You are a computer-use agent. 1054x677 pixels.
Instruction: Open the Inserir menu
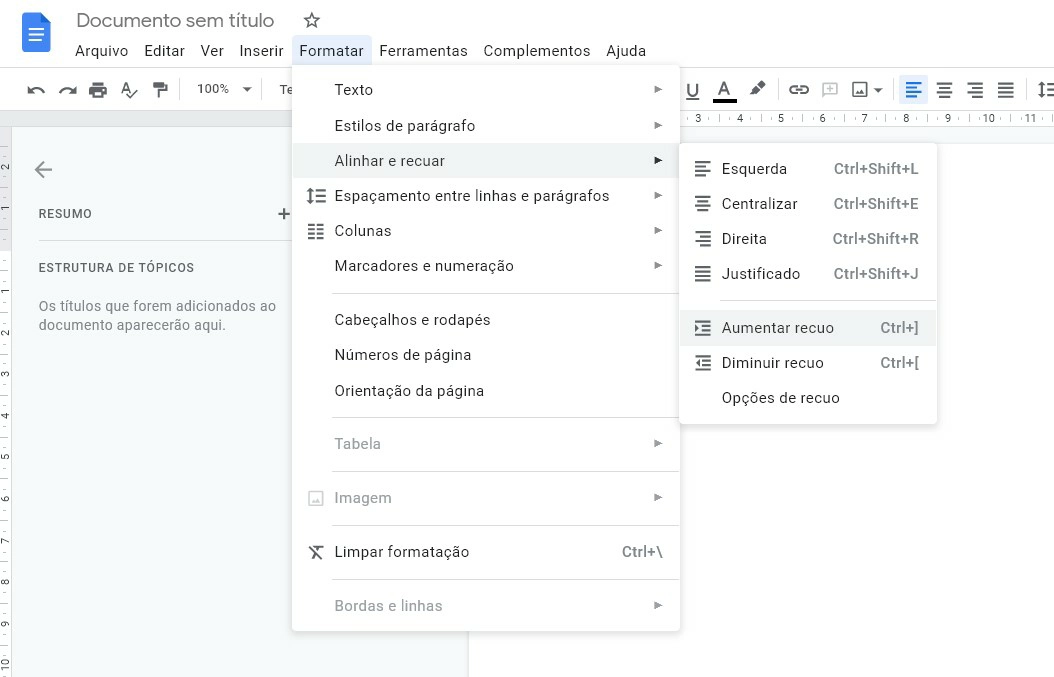coord(261,51)
